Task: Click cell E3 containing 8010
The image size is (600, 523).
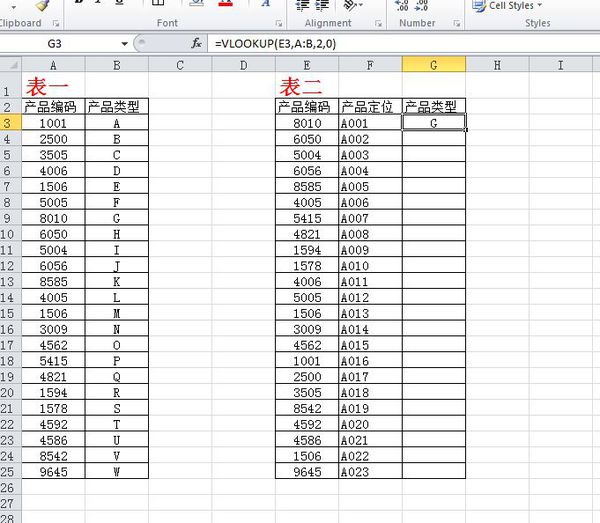Action: pyautogui.click(x=307, y=123)
